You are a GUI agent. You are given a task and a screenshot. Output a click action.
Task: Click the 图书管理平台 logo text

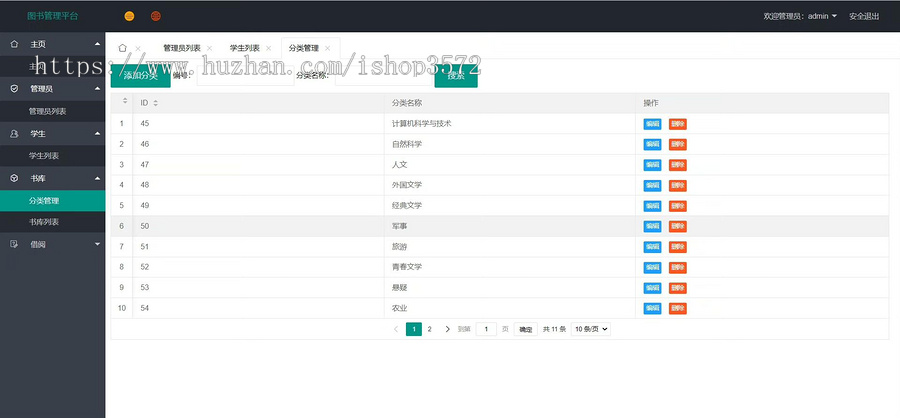(x=53, y=16)
